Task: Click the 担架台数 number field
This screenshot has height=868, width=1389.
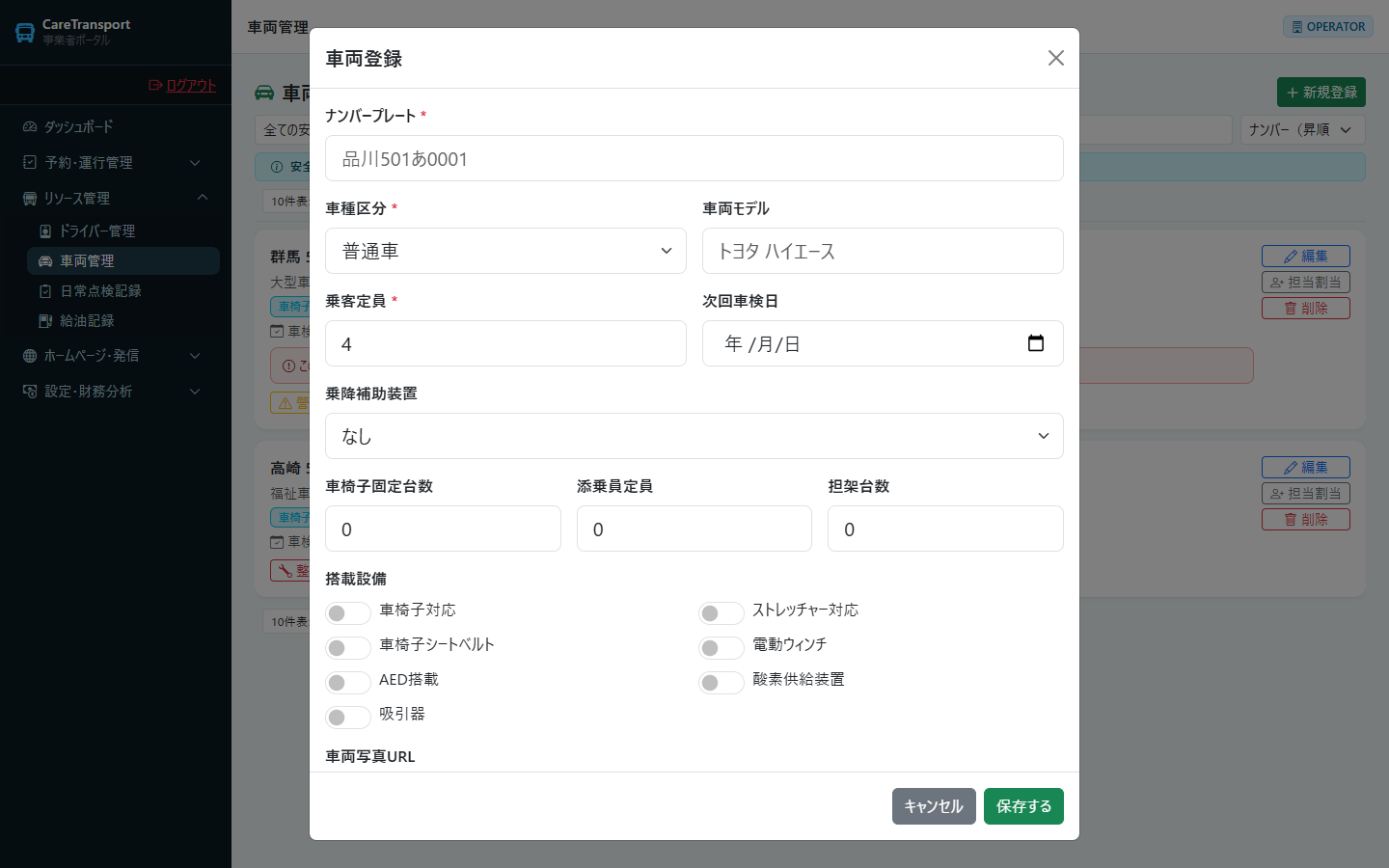Action: tap(945, 529)
